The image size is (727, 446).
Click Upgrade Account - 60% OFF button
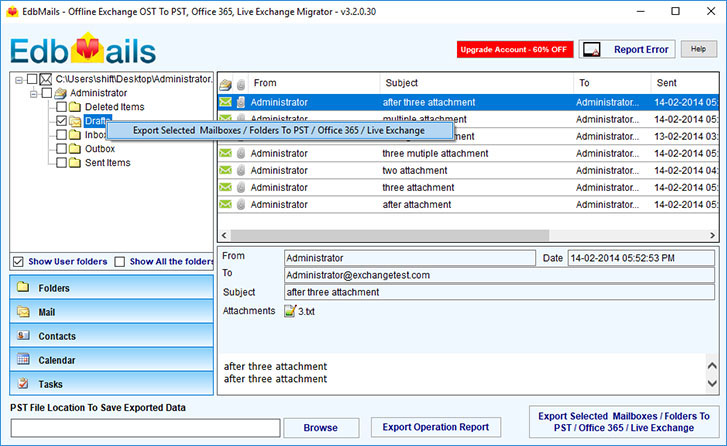click(x=515, y=50)
